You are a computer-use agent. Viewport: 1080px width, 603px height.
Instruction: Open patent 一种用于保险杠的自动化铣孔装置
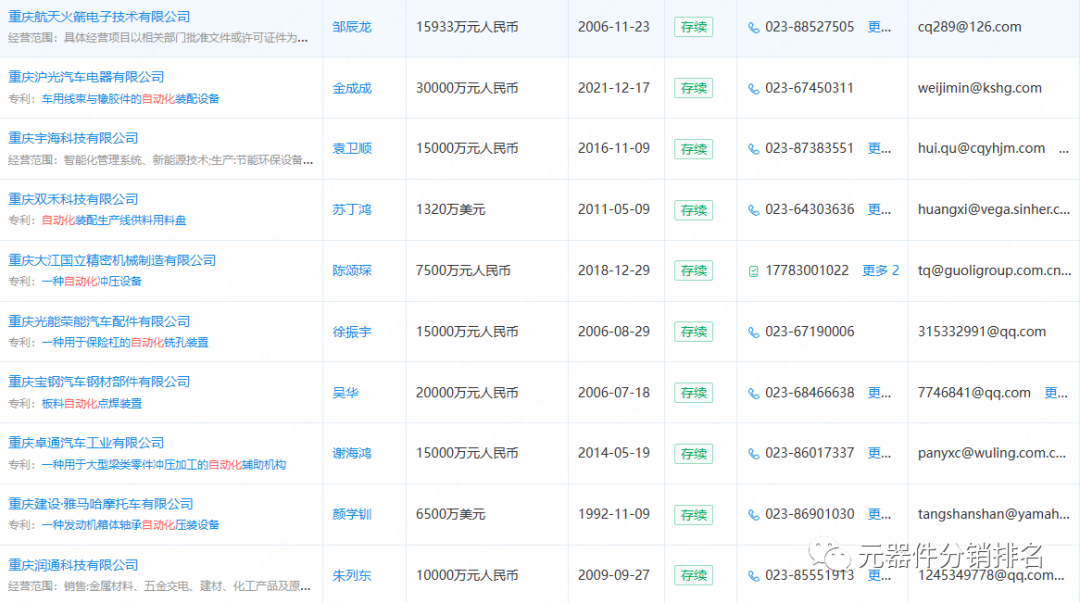[x=125, y=342]
